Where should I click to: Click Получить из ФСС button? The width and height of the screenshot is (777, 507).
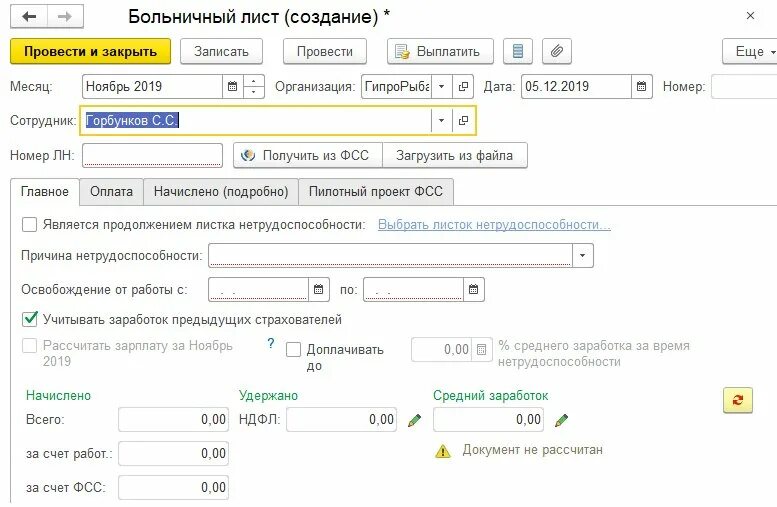pos(308,156)
